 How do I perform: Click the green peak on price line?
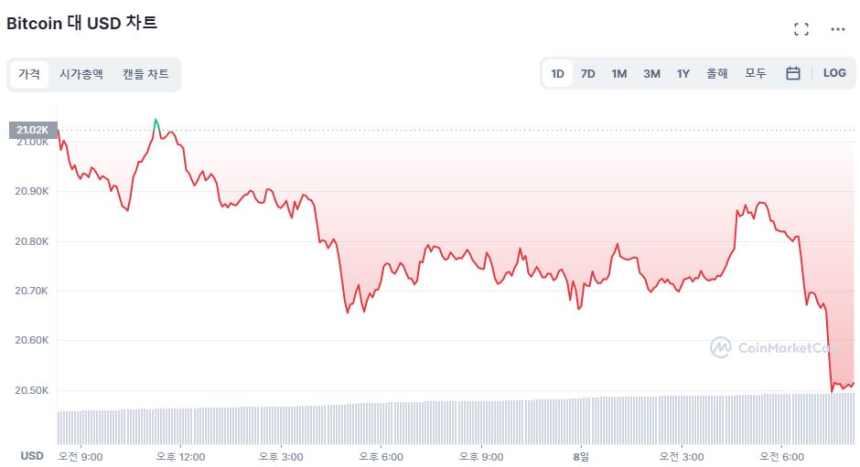[x=156, y=123]
